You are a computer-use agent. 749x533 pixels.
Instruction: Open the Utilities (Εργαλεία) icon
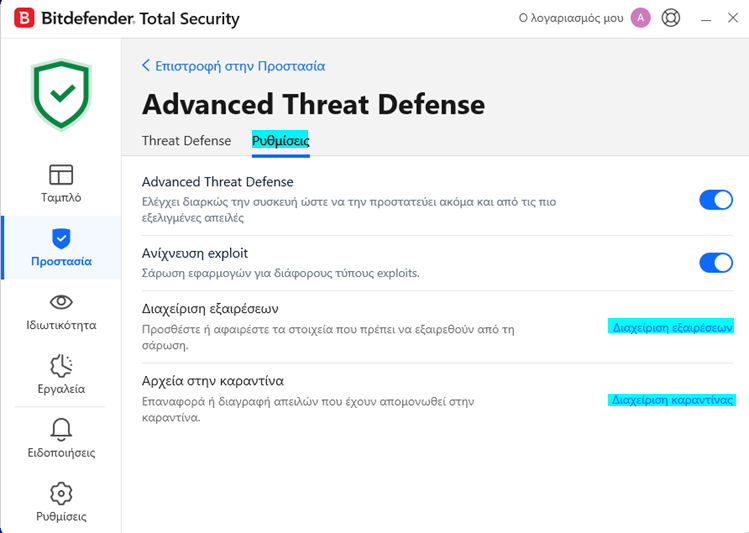click(61, 365)
